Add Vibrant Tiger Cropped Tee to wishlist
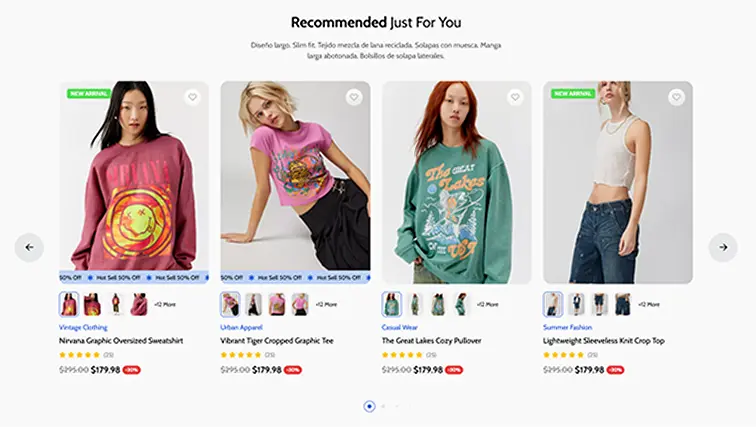This screenshot has width=756, height=427. pyautogui.click(x=353, y=97)
